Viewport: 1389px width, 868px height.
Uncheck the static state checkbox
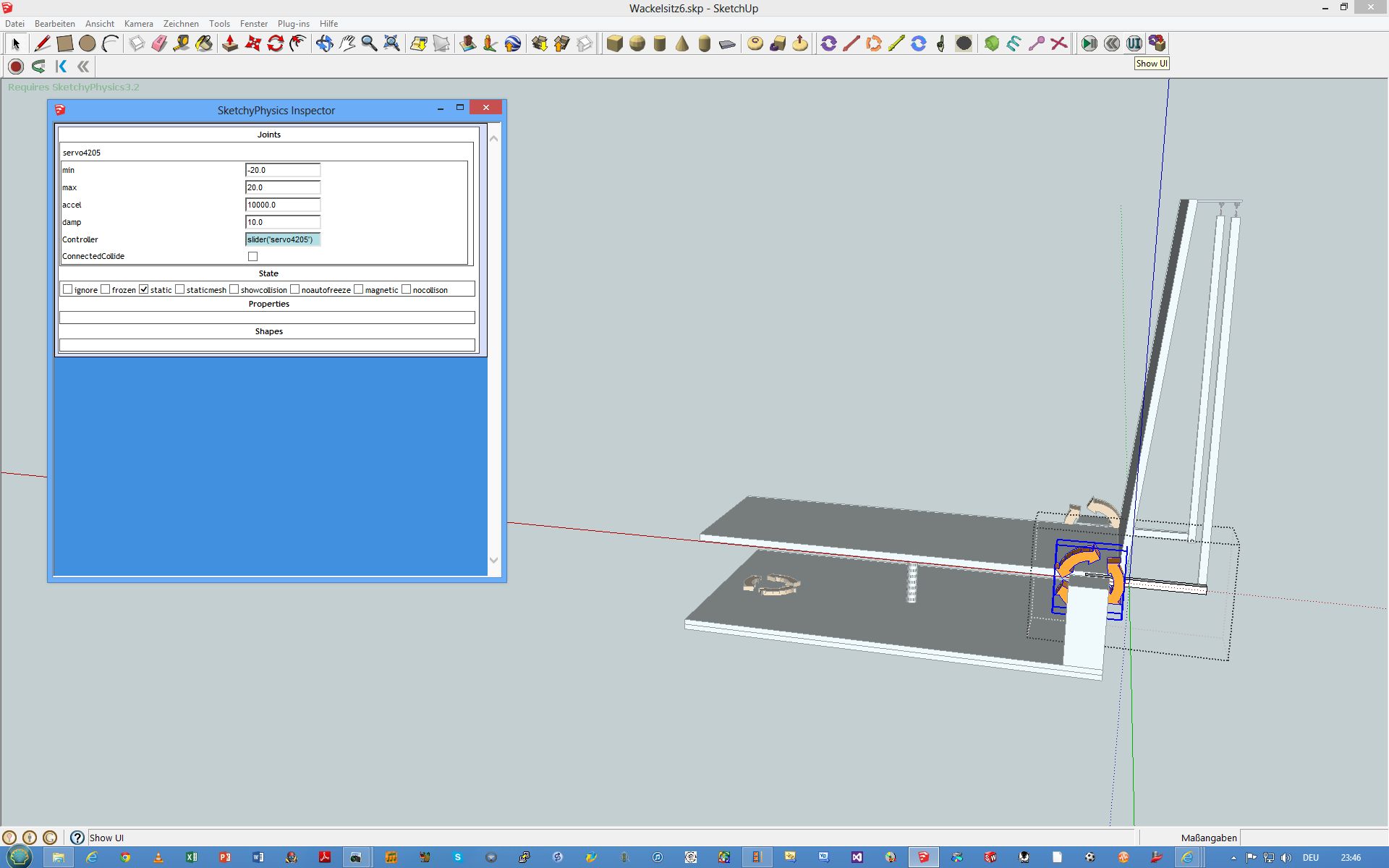pos(144,289)
